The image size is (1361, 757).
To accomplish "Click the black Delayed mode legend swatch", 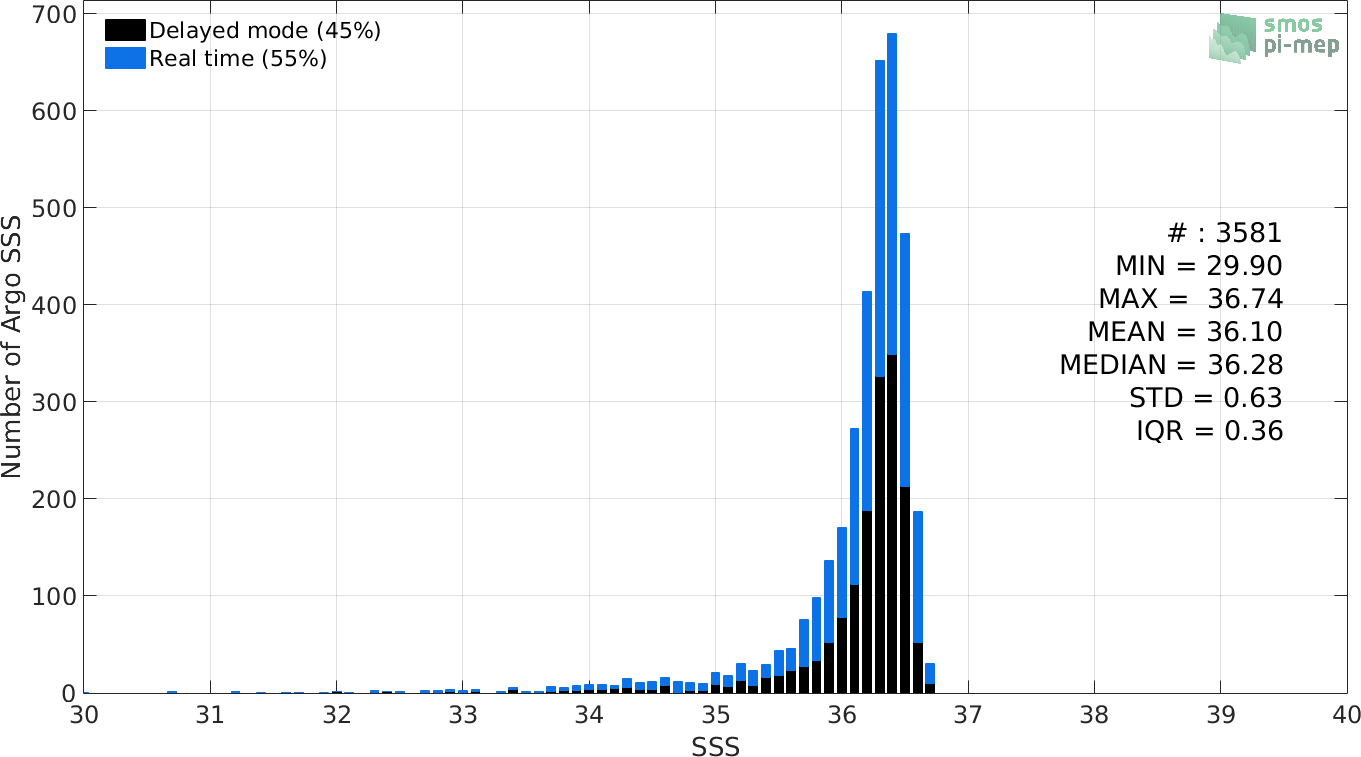I will pyautogui.click(x=126, y=31).
